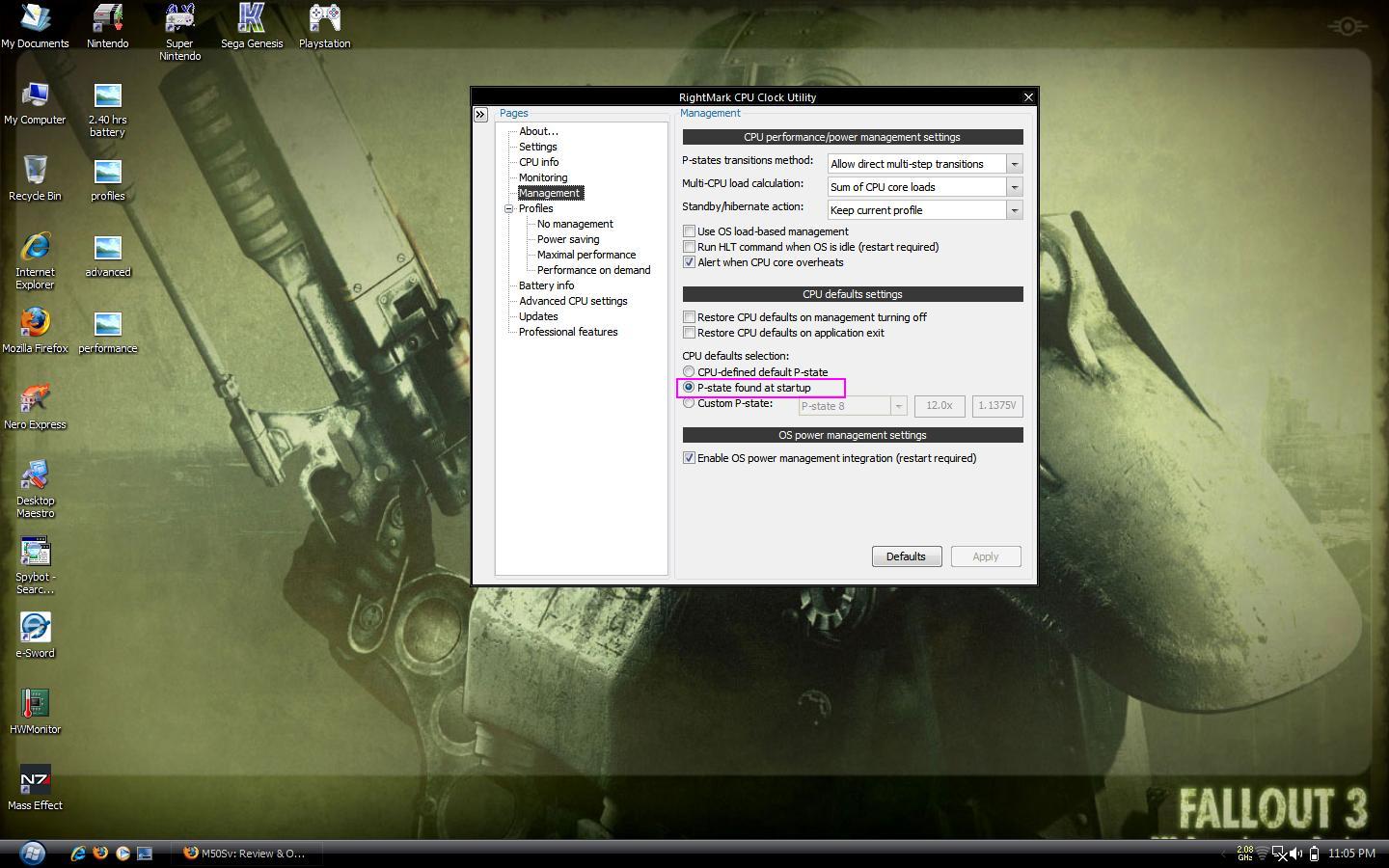Click the 1.1375V voltage field
Screen dimensions: 1389x868
coord(997,406)
